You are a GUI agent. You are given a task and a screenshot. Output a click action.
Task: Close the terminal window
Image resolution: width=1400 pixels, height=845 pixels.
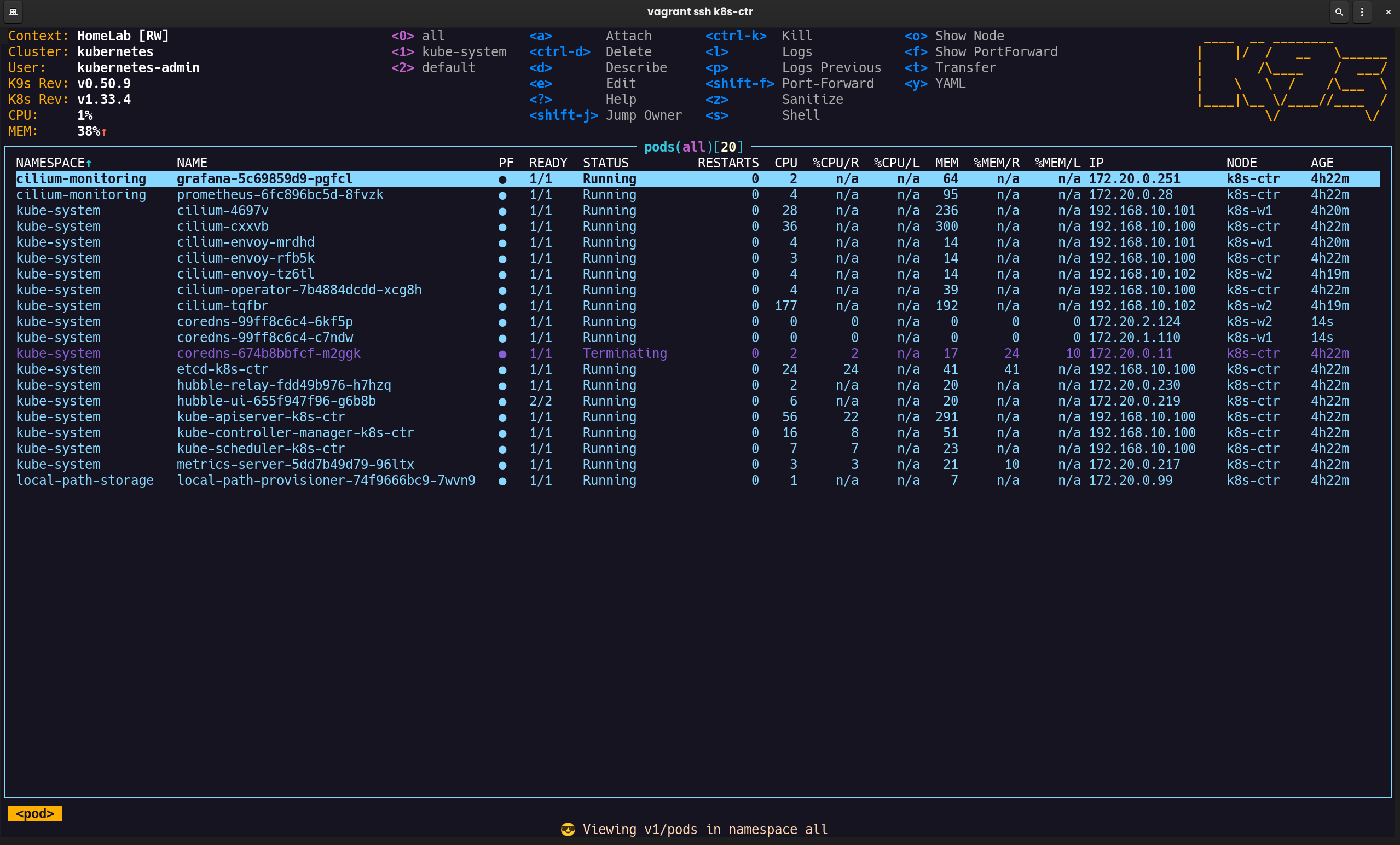click(x=1388, y=12)
